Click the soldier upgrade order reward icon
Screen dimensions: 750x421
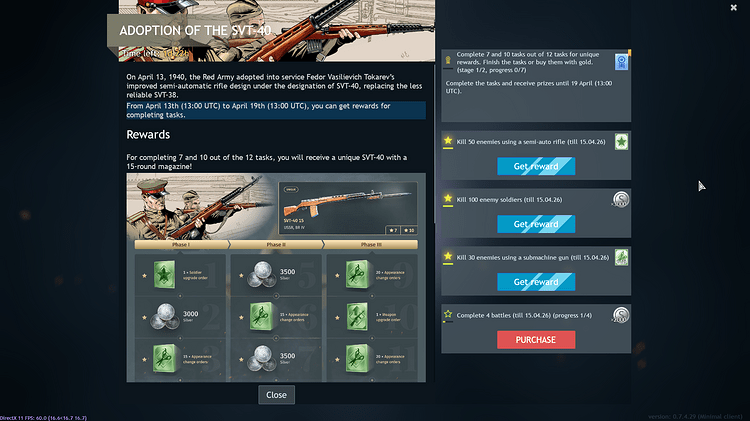click(x=164, y=275)
